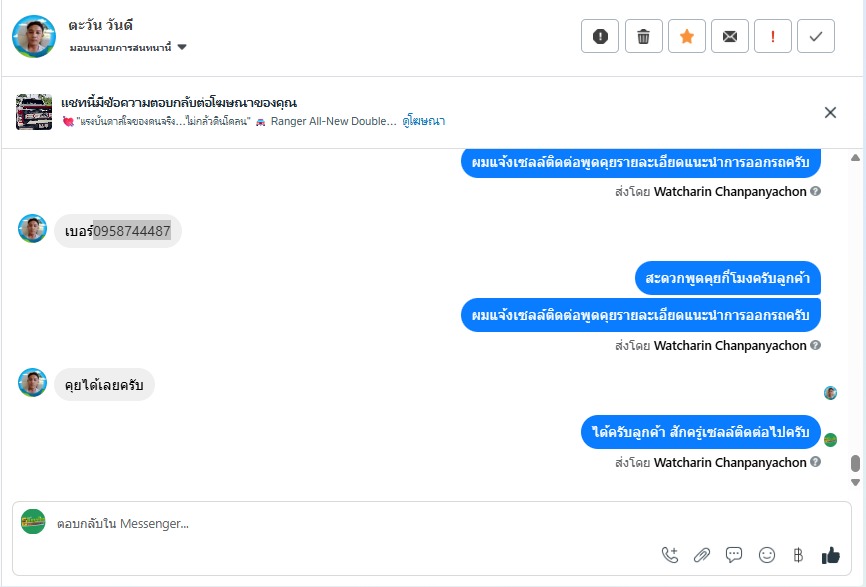
Task: Mark conversation as unread with the envelope icon
Action: (x=730, y=37)
